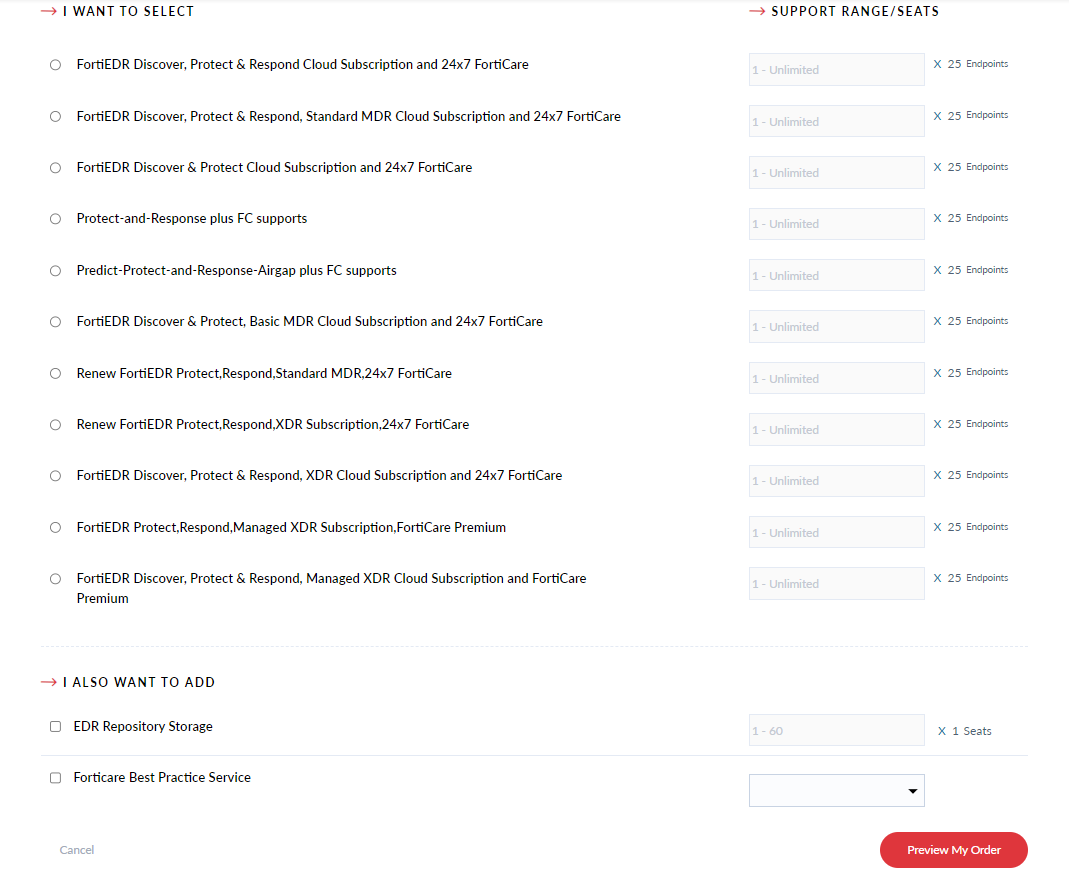Enable the EDR Repository Storage checkbox

(55, 726)
